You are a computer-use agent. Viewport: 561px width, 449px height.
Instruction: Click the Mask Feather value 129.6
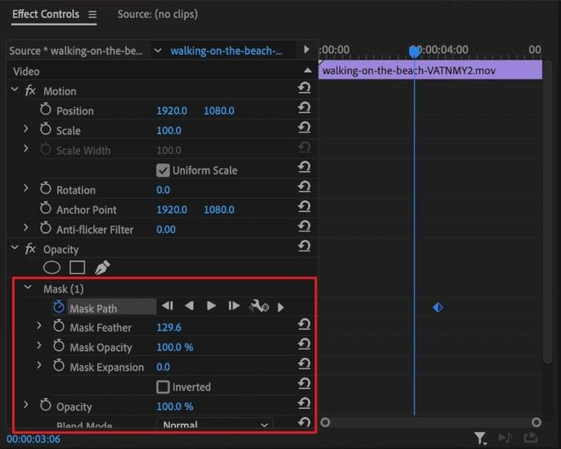click(169, 327)
